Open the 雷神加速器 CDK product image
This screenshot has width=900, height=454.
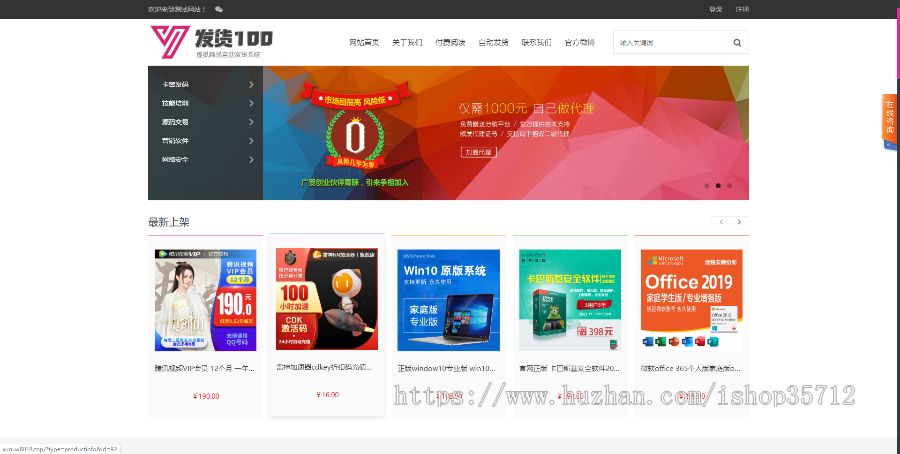pyautogui.click(x=327, y=298)
